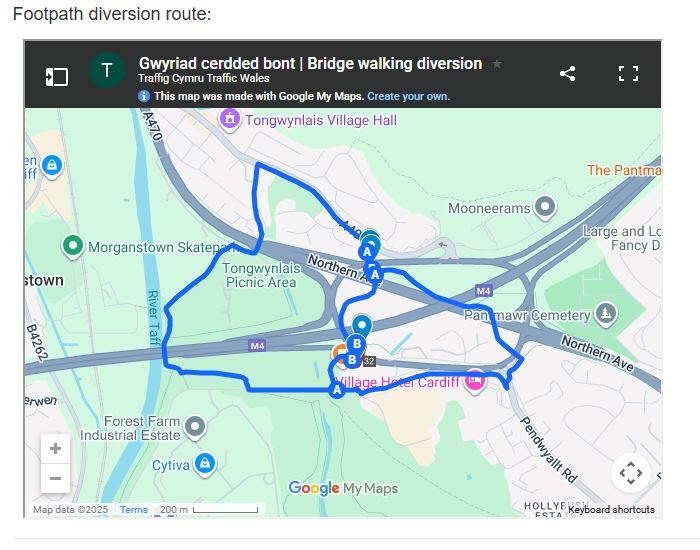The width and height of the screenshot is (700, 550).
Task: Open the map camera controls button
Action: click(x=630, y=472)
